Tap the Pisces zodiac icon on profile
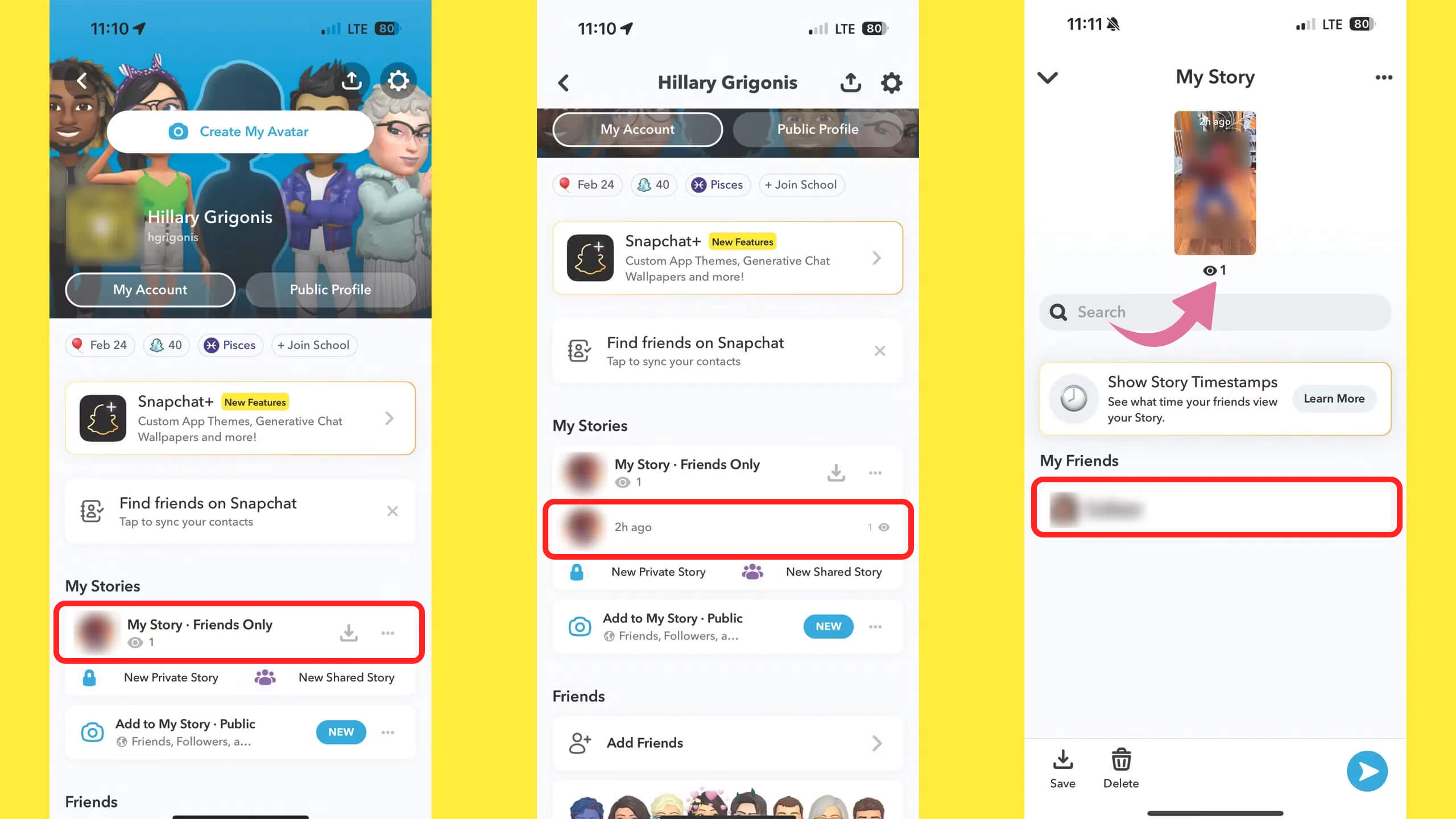This screenshot has height=819, width=1456. (210, 345)
